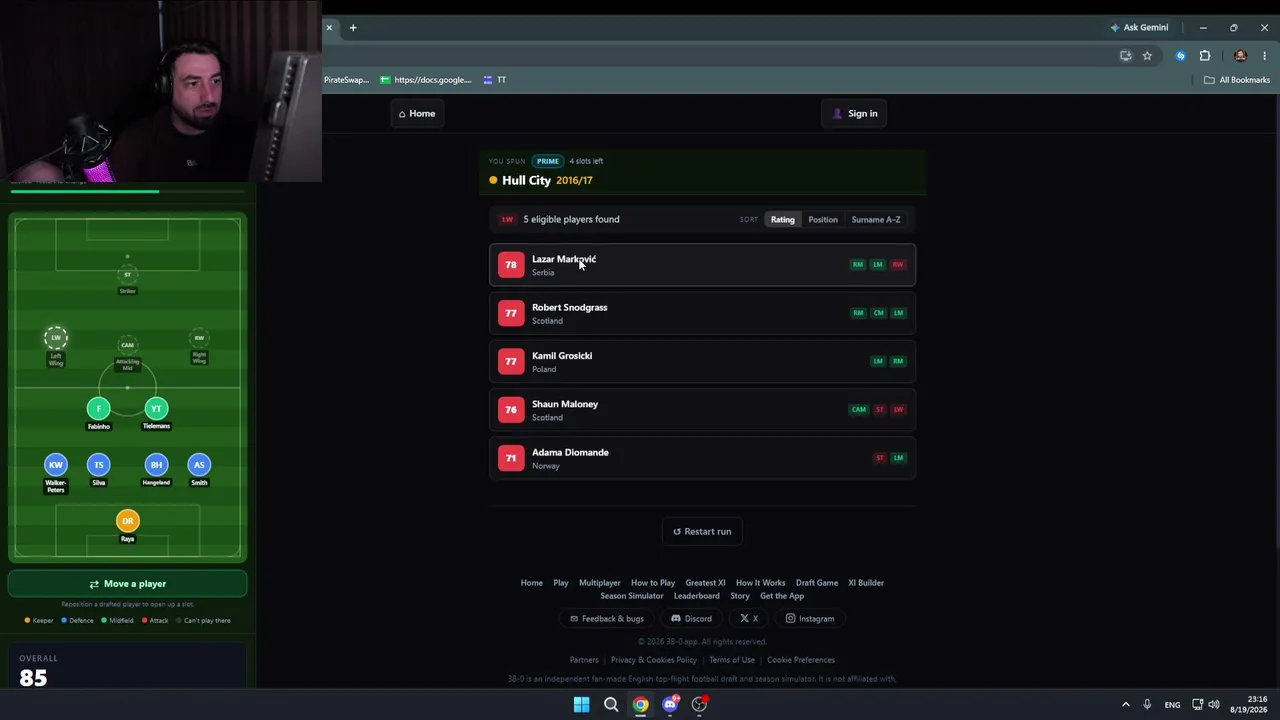Pick Robert Snodgrass from the player list
The height and width of the screenshot is (720, 1280).
pyautogui.click(x=702, y=313)
